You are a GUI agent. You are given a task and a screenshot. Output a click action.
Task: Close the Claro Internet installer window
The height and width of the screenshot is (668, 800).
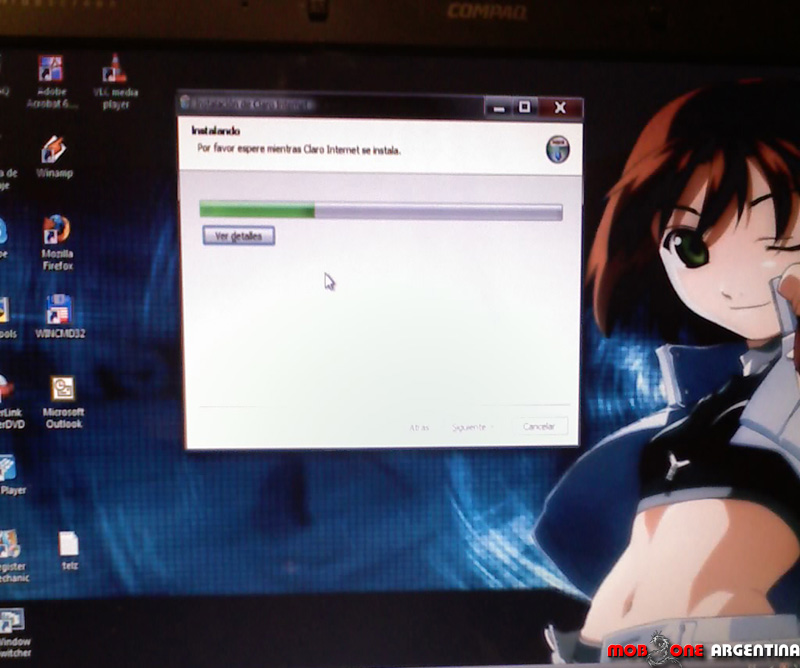559,106
